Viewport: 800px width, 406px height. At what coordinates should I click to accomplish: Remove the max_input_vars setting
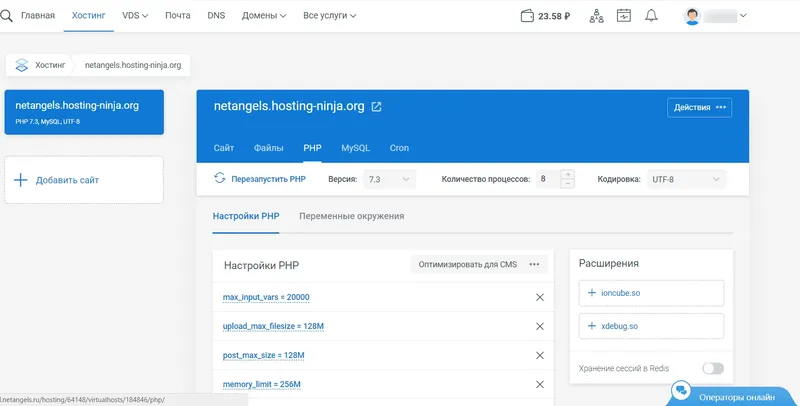coord(540,297)
